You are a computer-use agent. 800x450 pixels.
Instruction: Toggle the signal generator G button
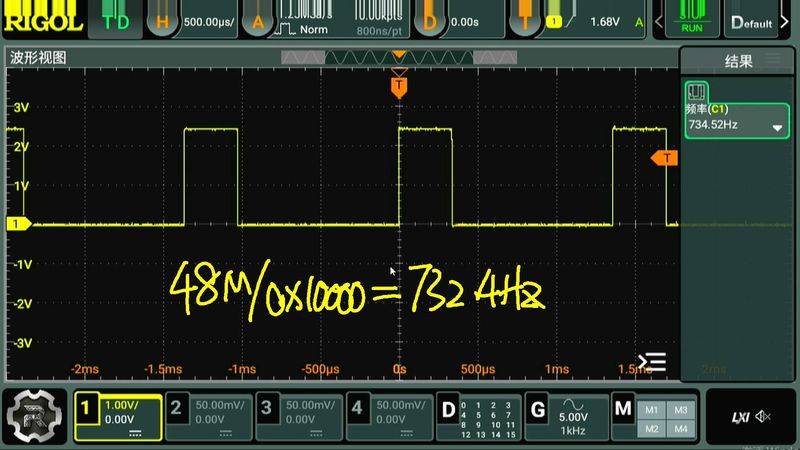click(x=538, y=410)
